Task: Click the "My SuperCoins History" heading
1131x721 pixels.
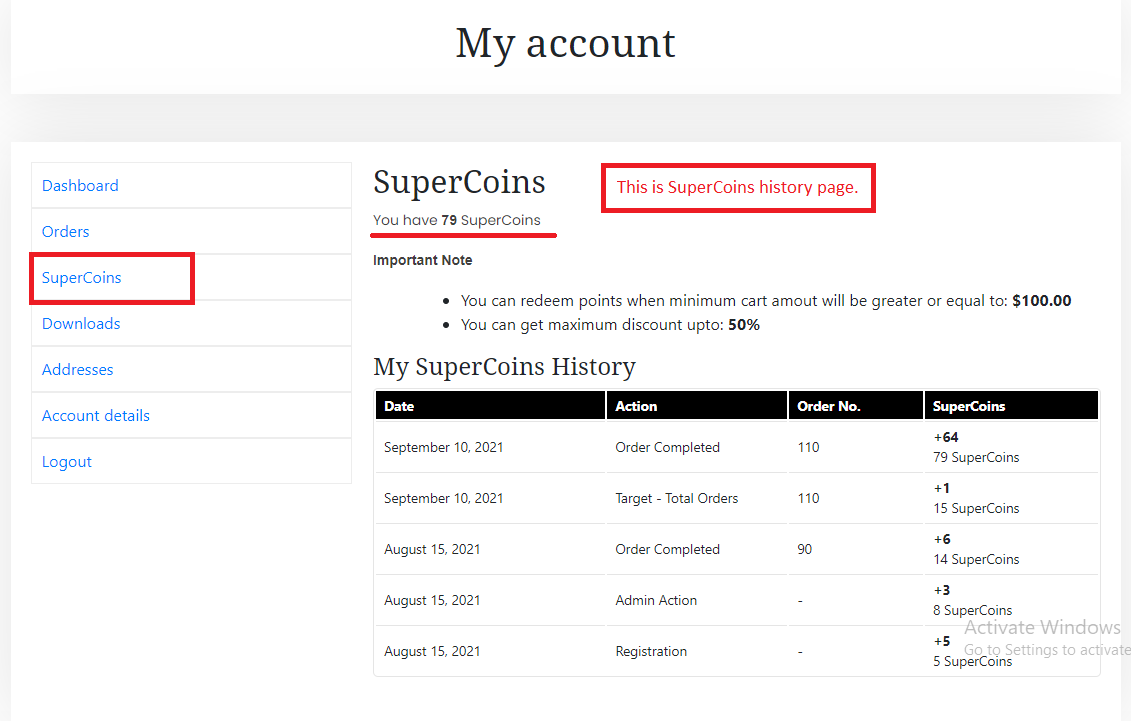Action: pyautogui.click(x=504, y=367)
